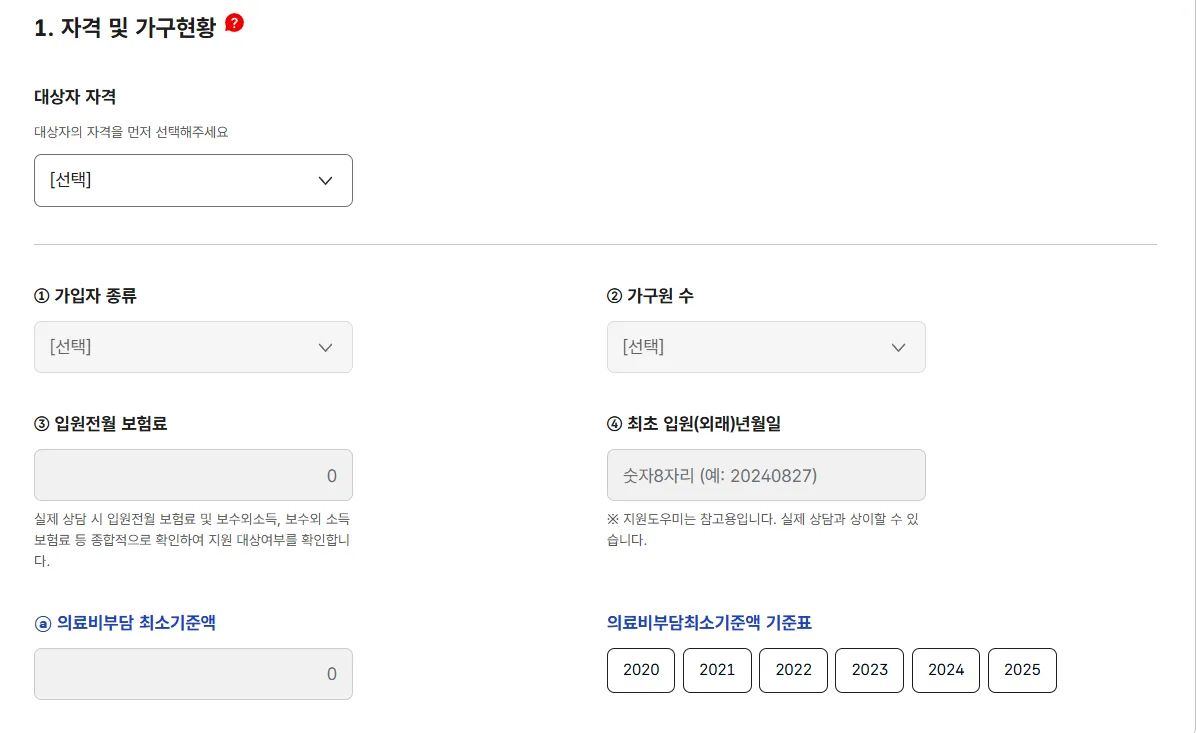Click the chevron on the 가입자 종류 selector
The image size is (1196, 733).
(325, 347)
